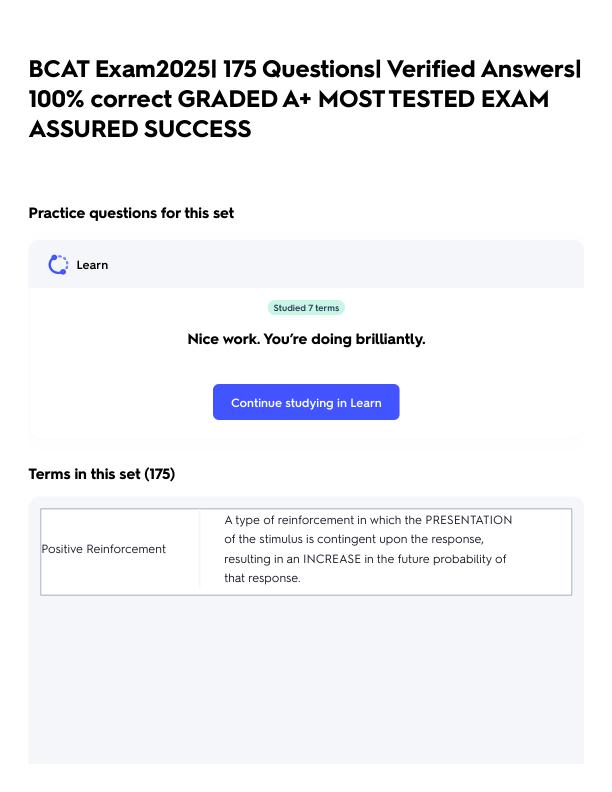This screenshot has height=792, width=612.
Task: Click the capitalized word PRESENTATION in definition
Action: [469, 520]
